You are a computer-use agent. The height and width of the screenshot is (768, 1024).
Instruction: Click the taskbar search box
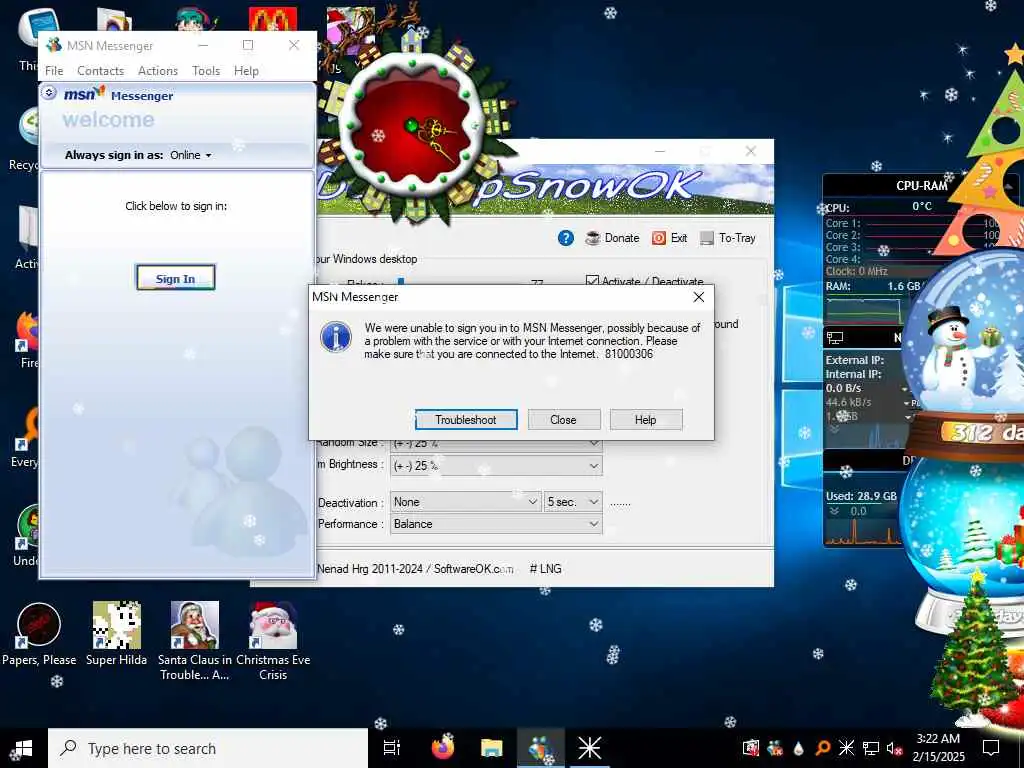point(208,748)
